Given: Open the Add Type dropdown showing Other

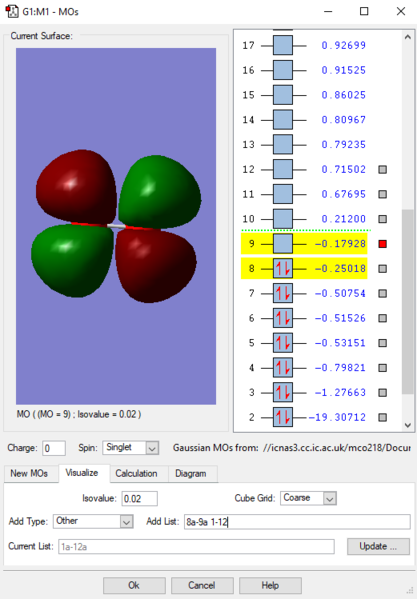Looking at the screenshot, I should [x=93, y=521].
